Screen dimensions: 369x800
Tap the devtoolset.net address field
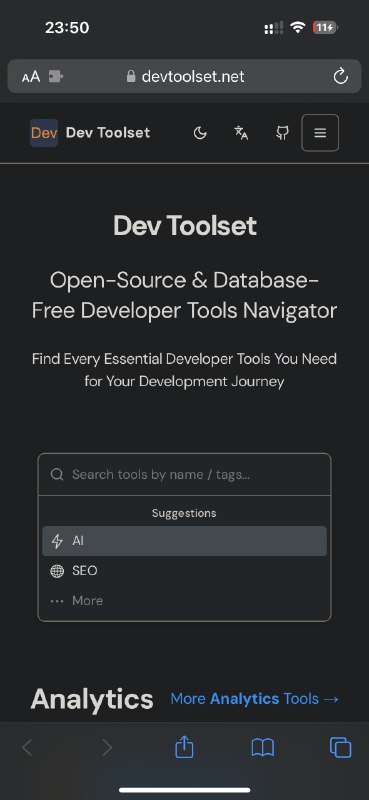pyautogui.click(x=184, y=77)
